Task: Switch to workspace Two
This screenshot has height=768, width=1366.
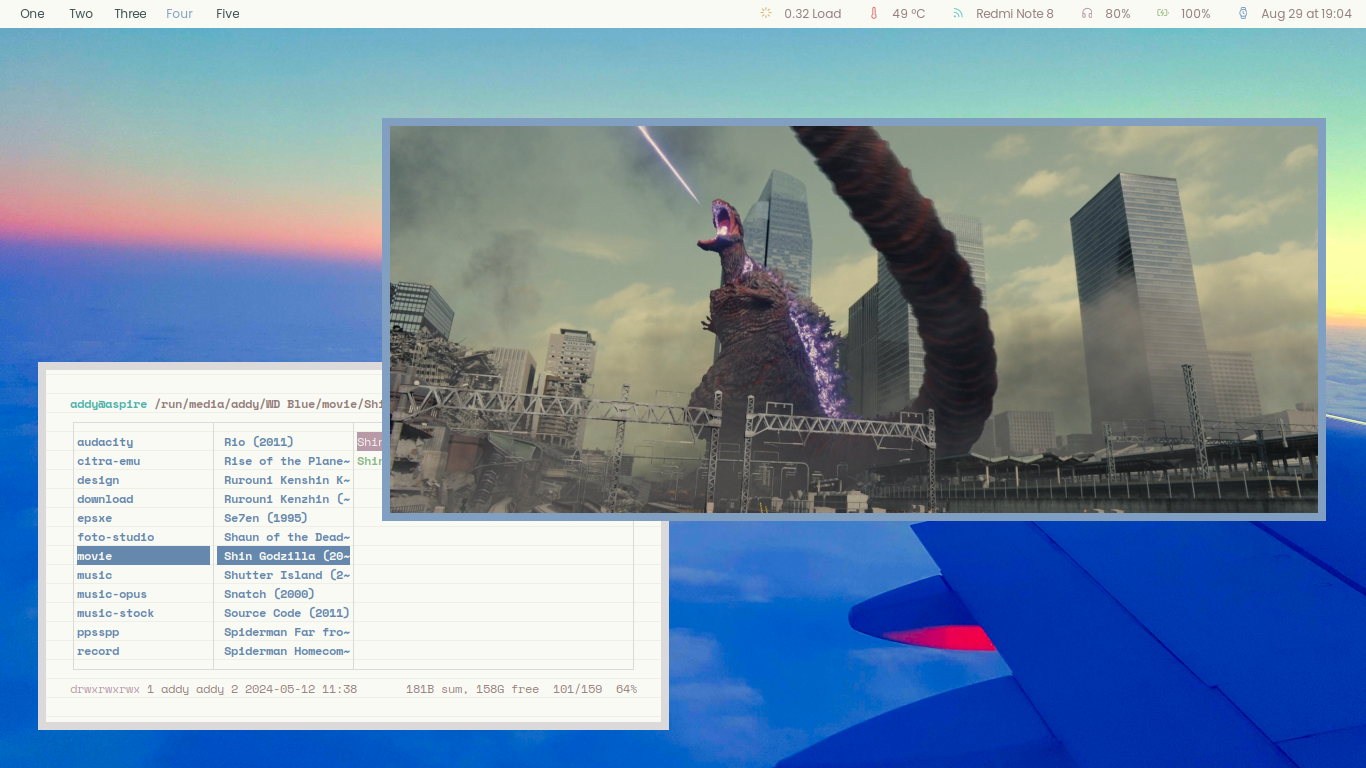Action: [81, 14]
